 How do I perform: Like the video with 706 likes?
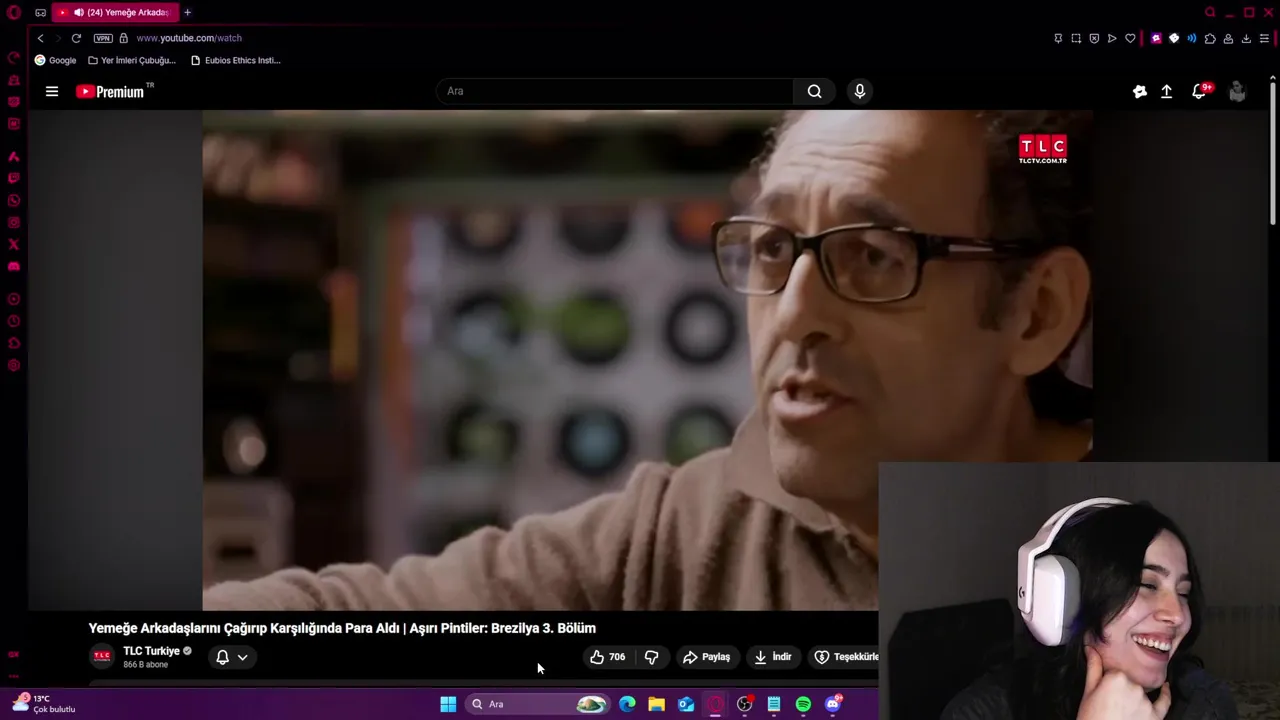pyautogui.click(x=608, y=657)
